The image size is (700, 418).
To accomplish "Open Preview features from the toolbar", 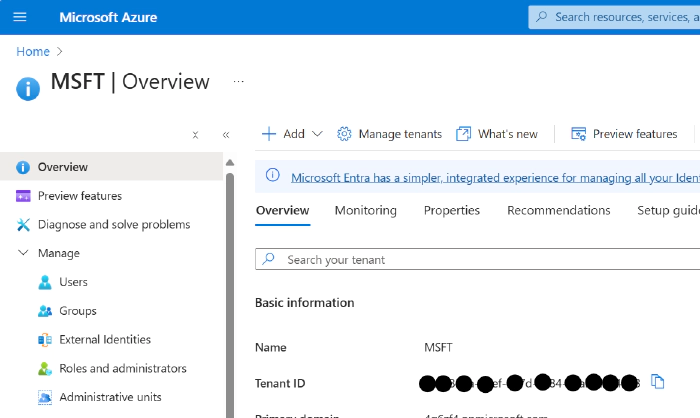I will tap(624, 134).
